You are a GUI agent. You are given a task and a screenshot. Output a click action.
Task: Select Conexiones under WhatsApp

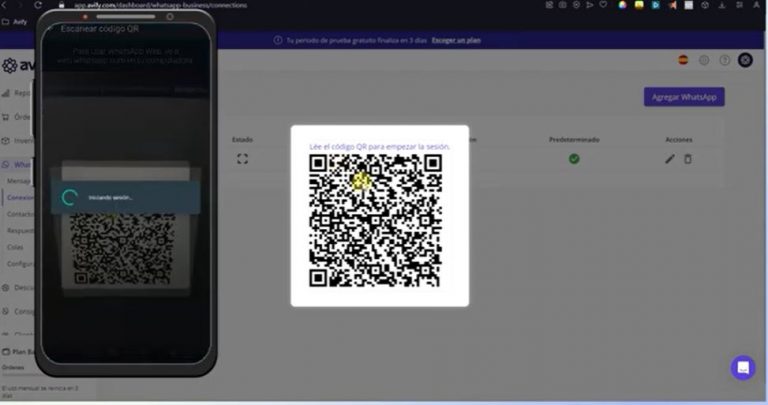tap(21, 197)
